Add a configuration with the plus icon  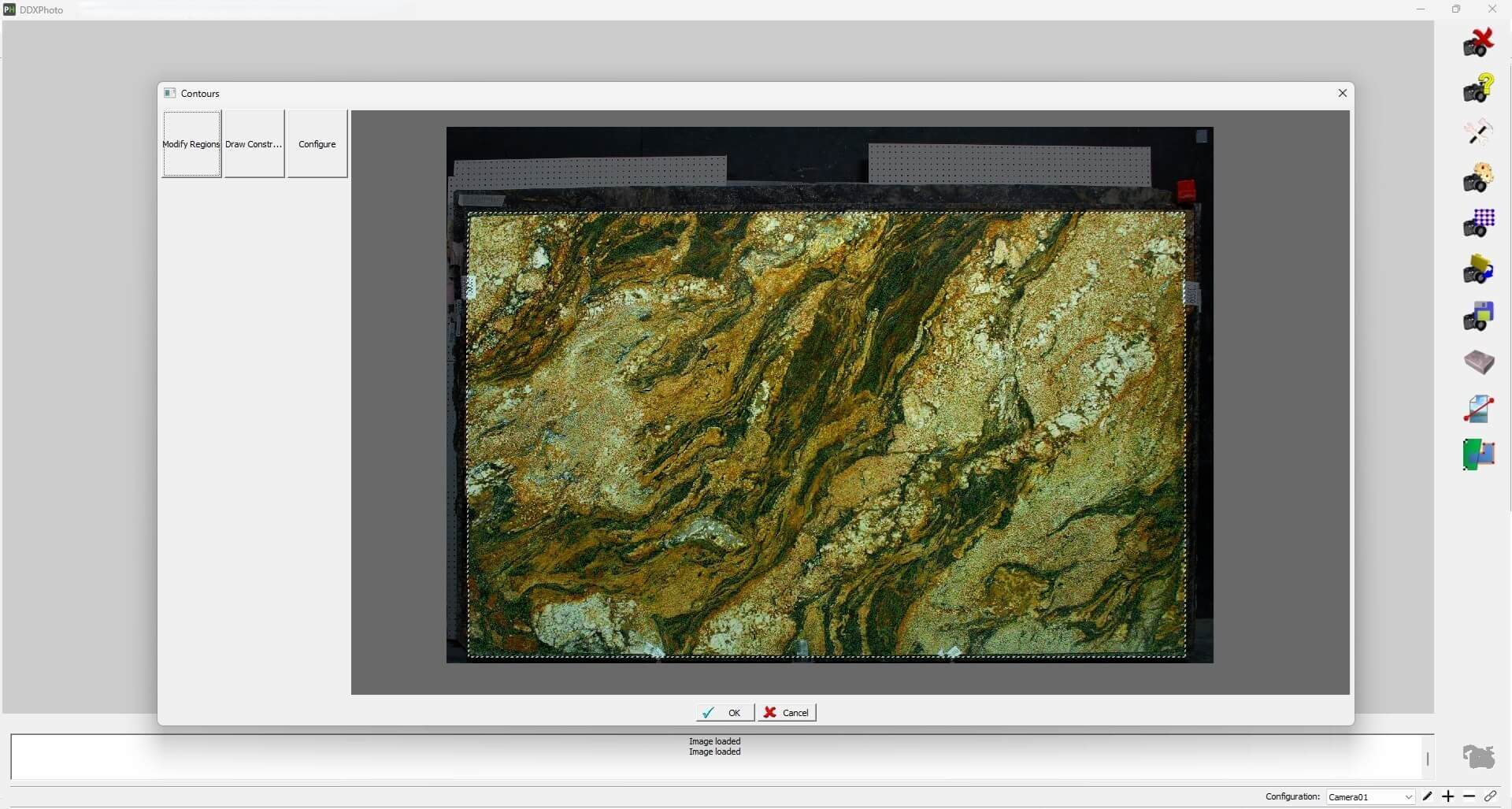pyautogui.click(x=1448, y=796)
